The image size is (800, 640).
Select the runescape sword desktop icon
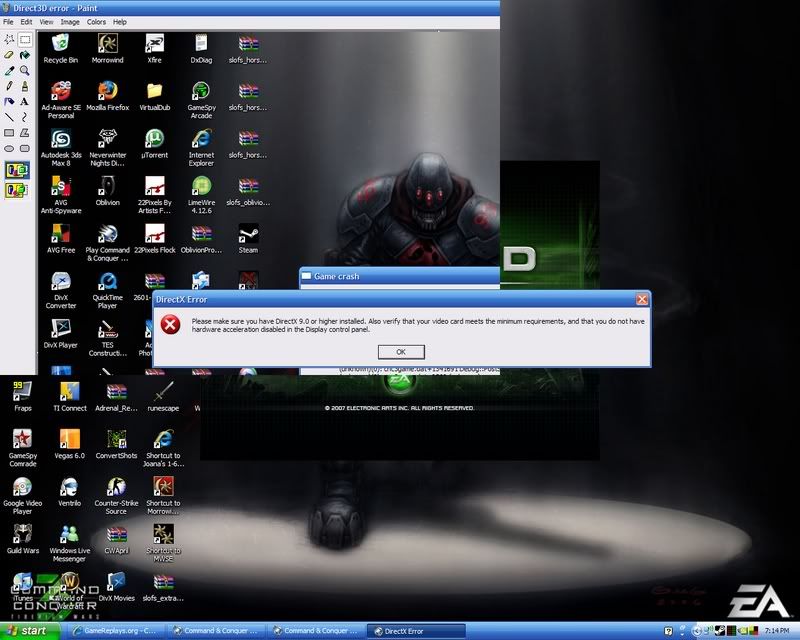point(163,397)
